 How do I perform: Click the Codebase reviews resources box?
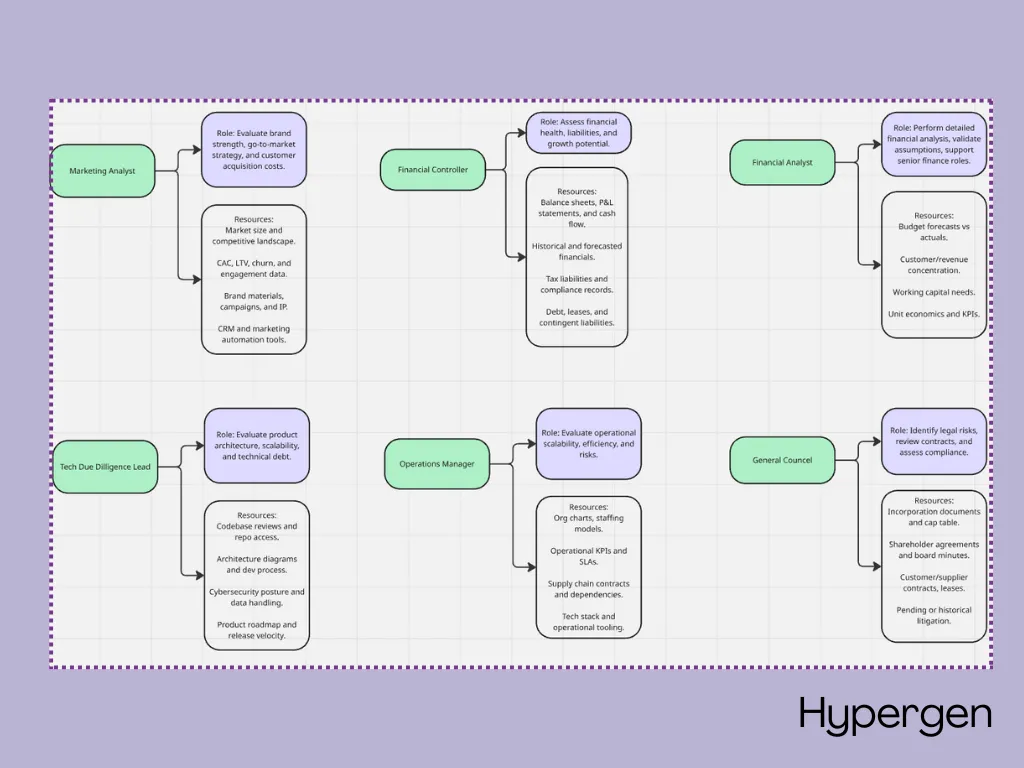point(257,575)
